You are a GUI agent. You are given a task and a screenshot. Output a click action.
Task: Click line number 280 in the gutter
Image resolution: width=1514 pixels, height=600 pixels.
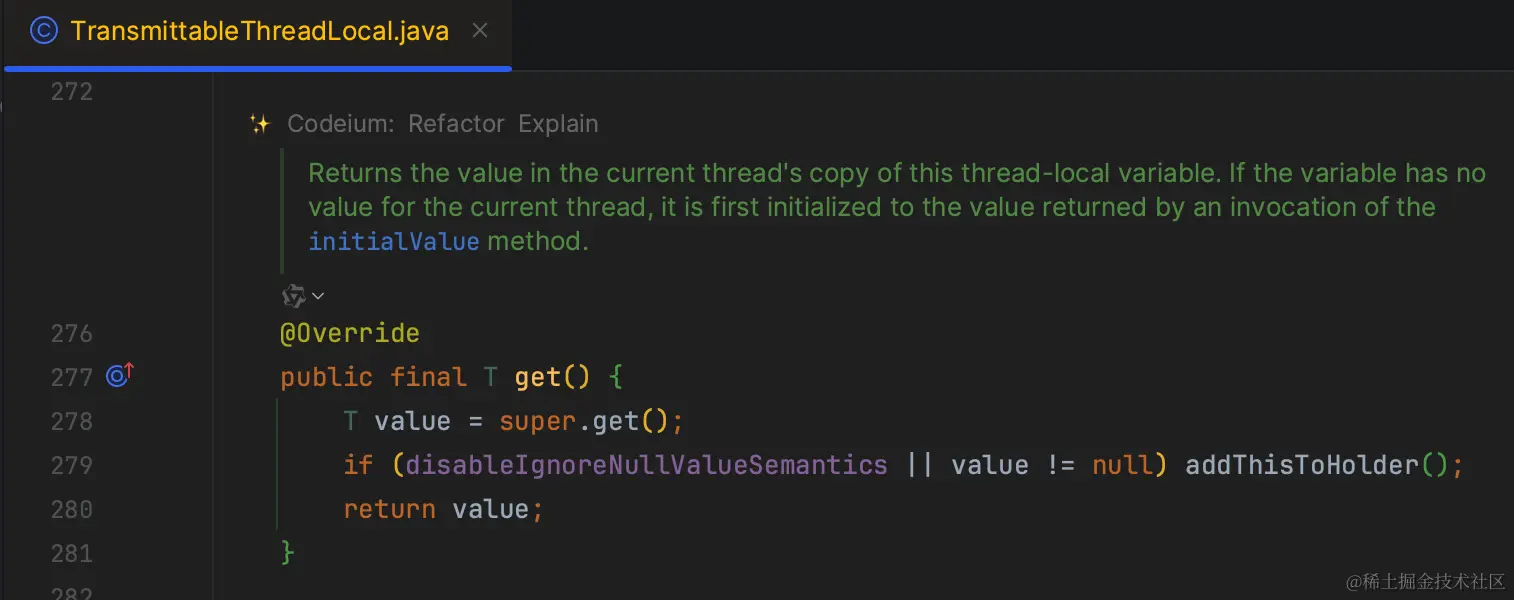(x=72, y=509)
